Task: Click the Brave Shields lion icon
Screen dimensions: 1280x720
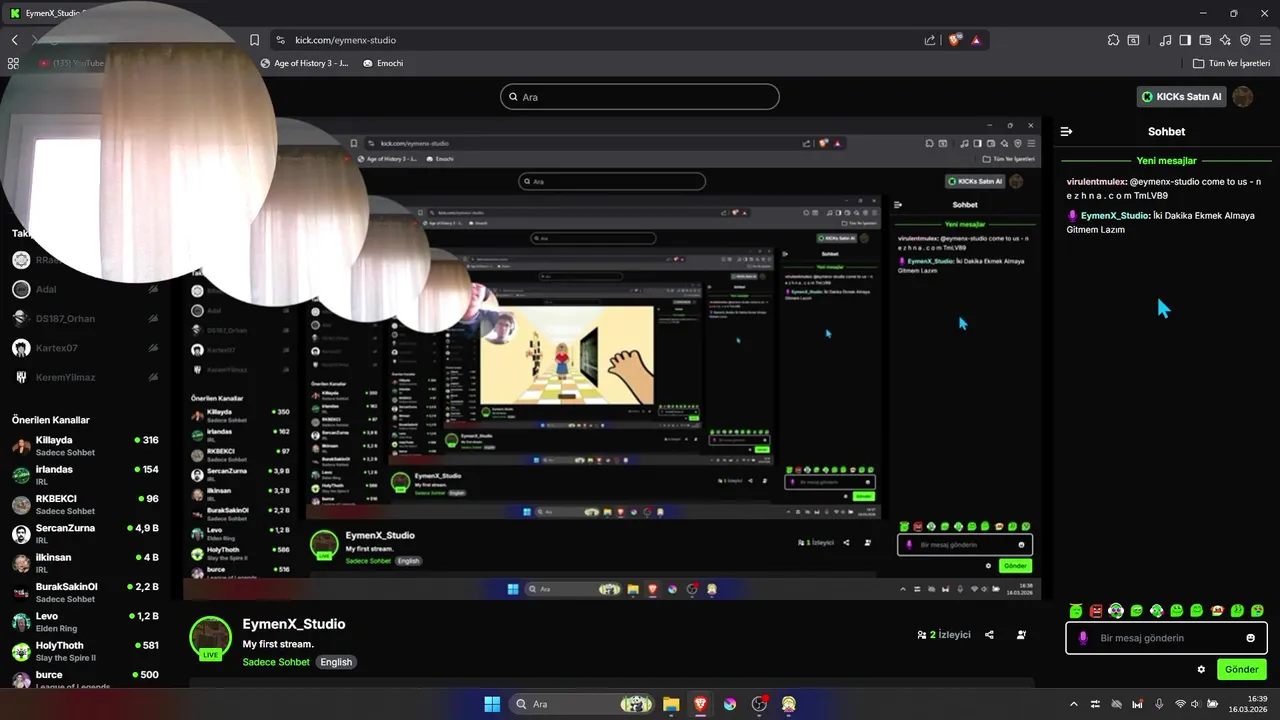Action: pos(954,40)
